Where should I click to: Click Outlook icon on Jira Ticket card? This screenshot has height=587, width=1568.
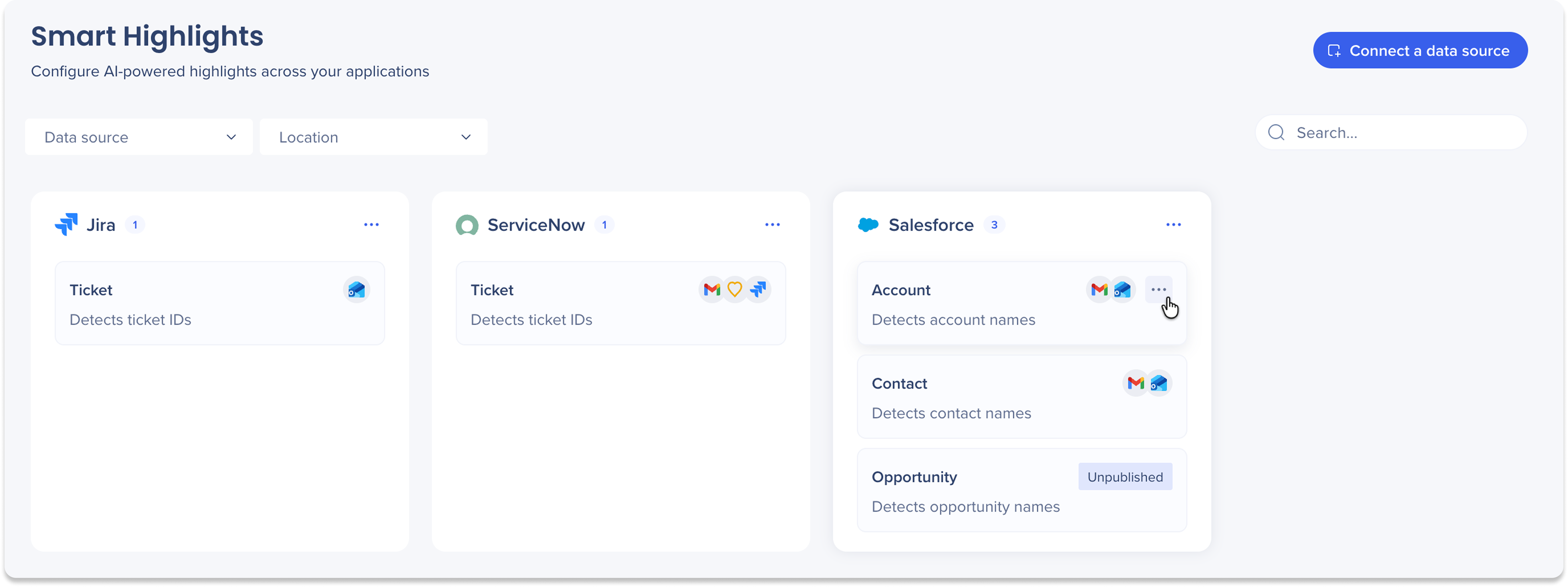click(x=356, y=290)
